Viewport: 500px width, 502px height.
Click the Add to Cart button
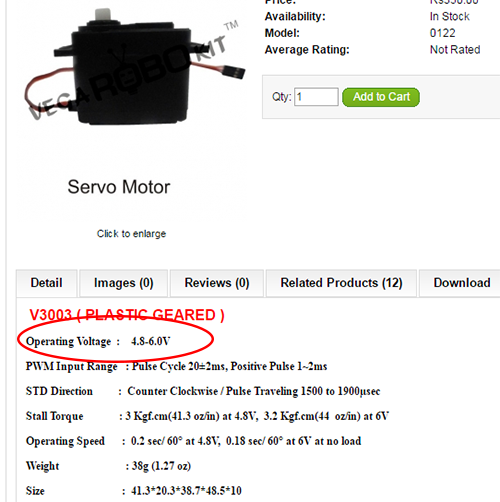coord(381,97)
